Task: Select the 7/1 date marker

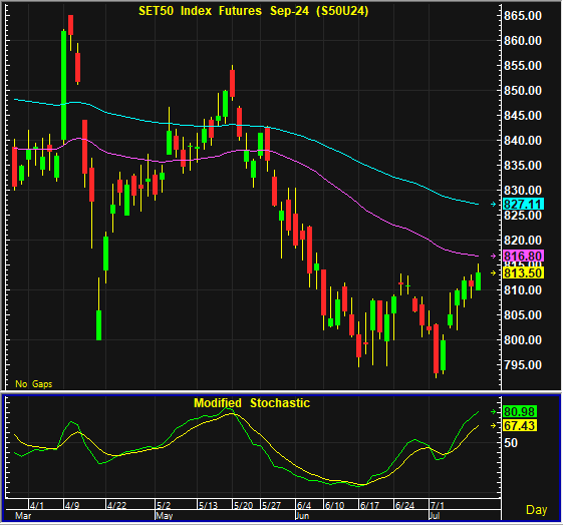Action: pyautogui.click(x=437, y=505)
